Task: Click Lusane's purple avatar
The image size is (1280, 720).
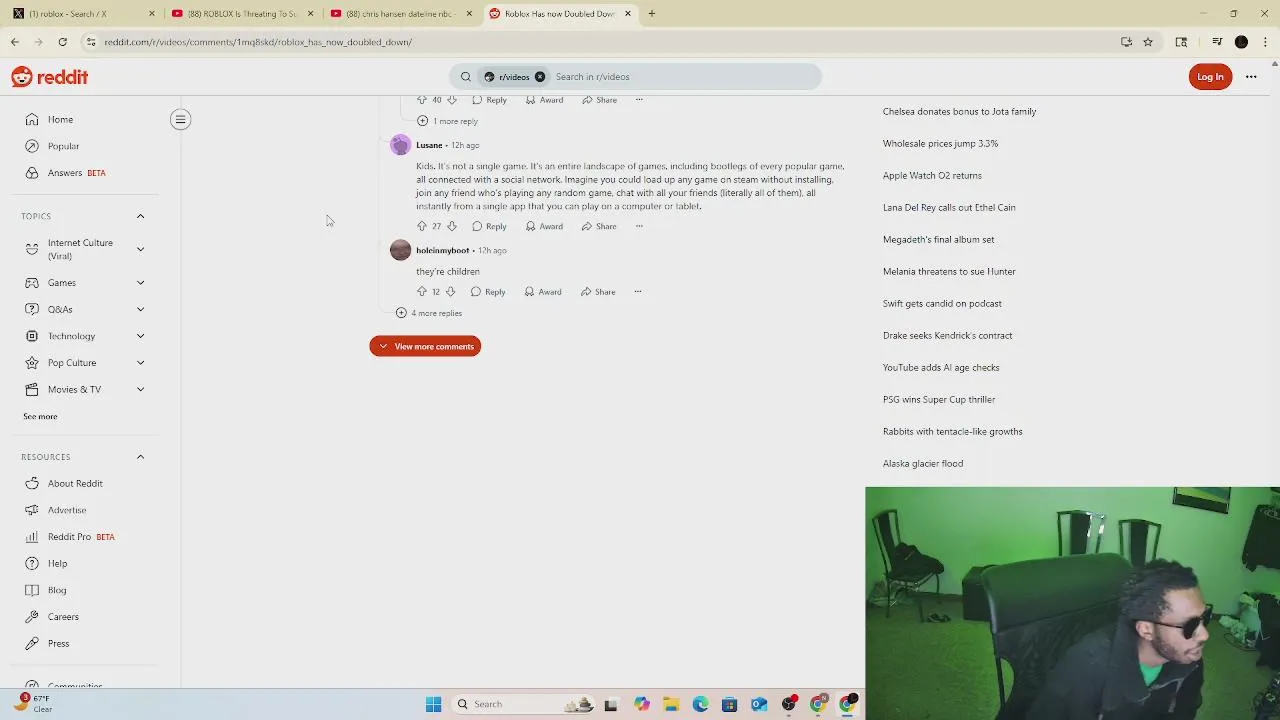Action: pyautogui.click(x=400, y=145)
